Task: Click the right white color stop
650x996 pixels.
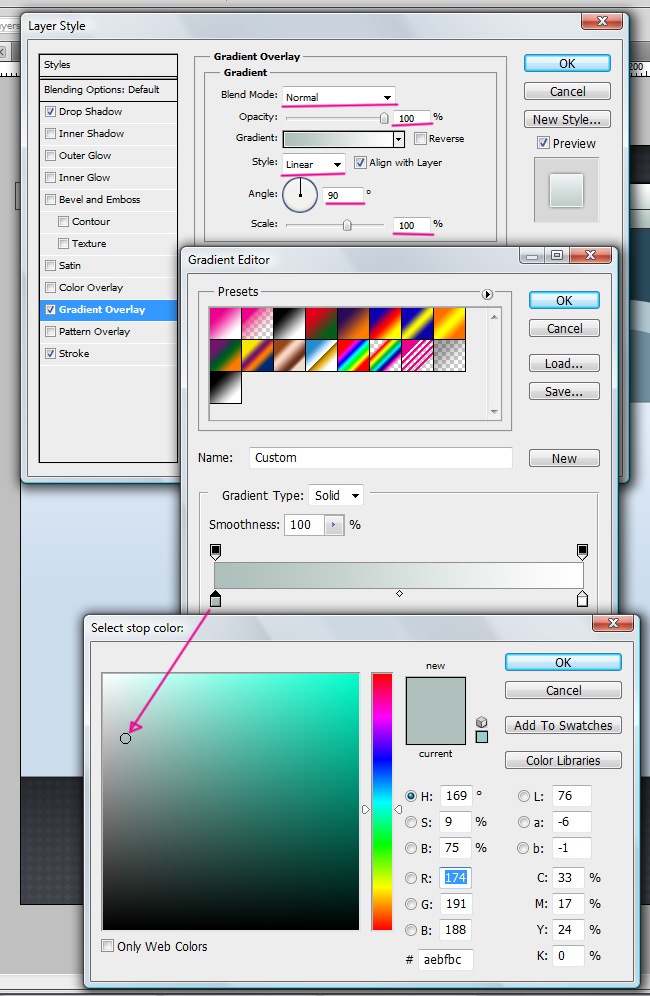Action: pyautogui.click(x=582, y=599)
